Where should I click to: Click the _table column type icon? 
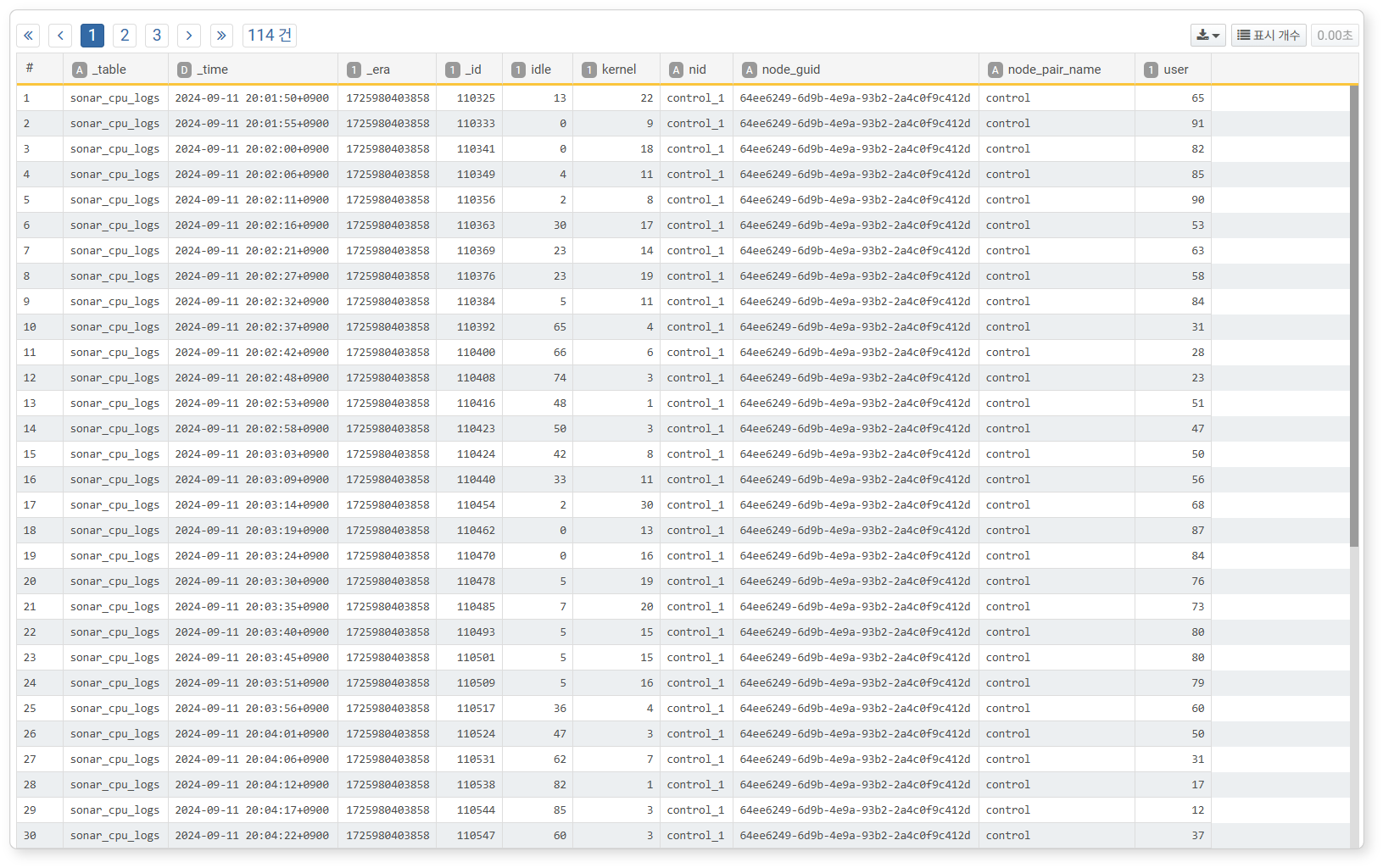click(x=80, y=70)
